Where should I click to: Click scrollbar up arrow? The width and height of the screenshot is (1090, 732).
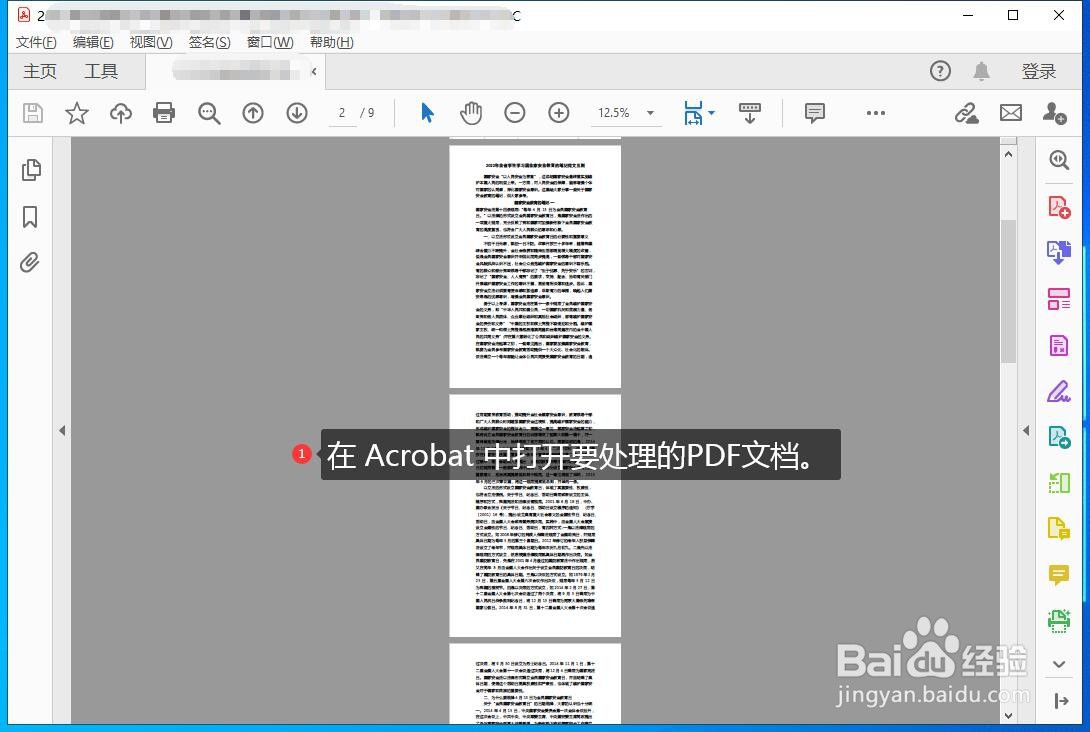pyautogui.click(x=1009, y=154)
